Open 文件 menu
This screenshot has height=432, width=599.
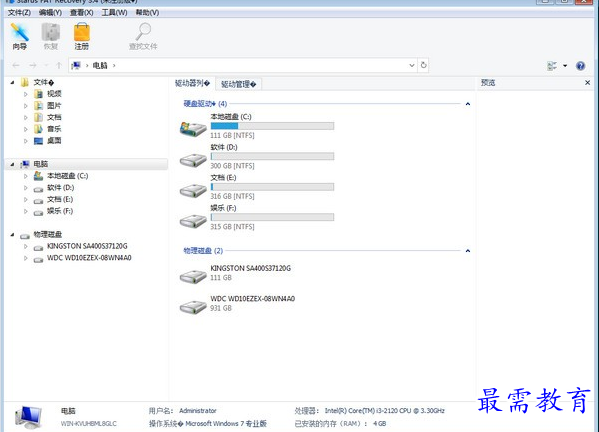19,13
